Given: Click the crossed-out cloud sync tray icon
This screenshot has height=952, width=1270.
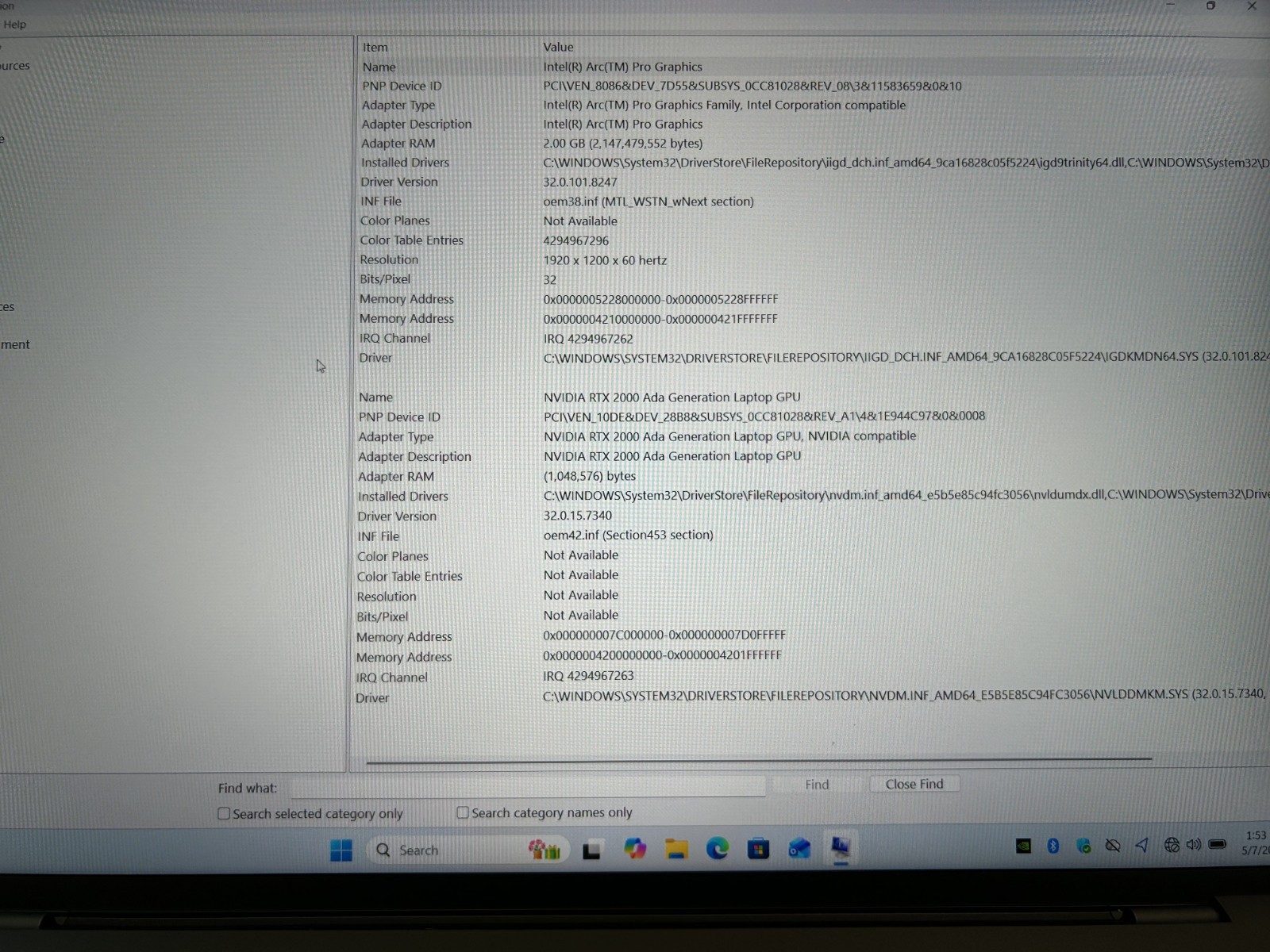Looking at the screenshot, I should point(1113,846).
